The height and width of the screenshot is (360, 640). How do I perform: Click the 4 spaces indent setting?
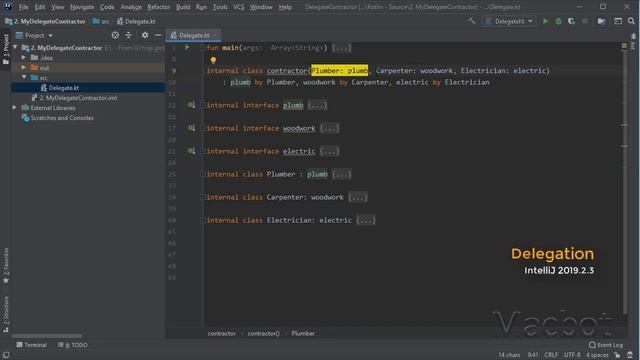598,355
